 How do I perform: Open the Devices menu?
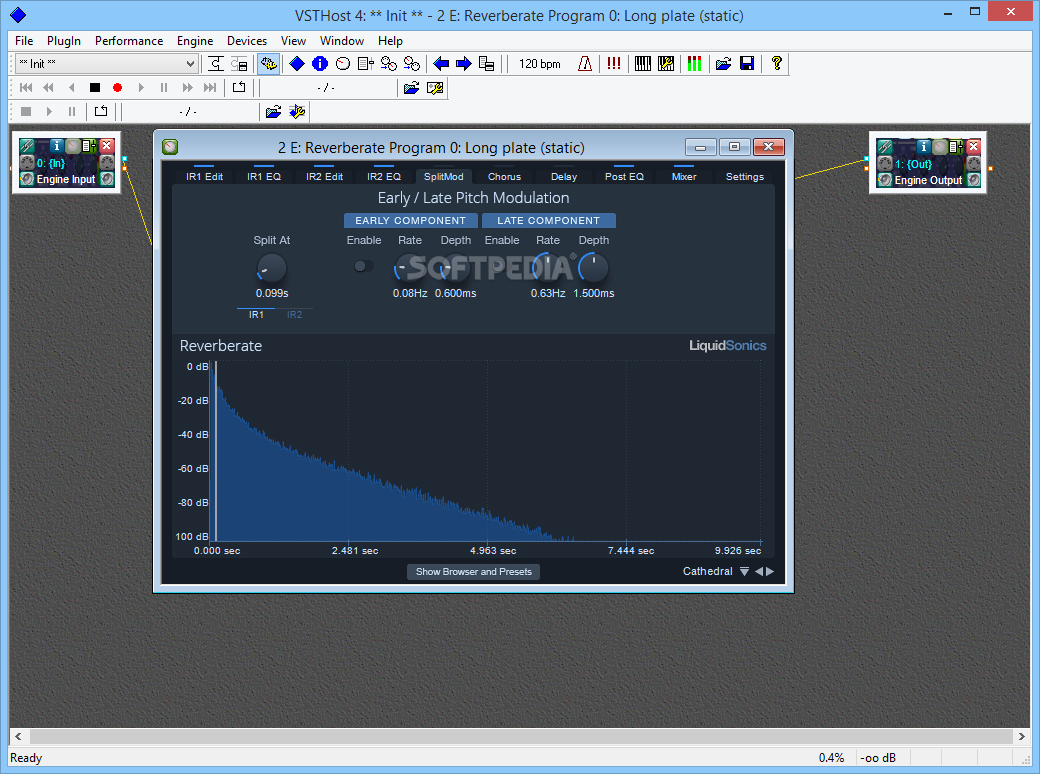247,40
